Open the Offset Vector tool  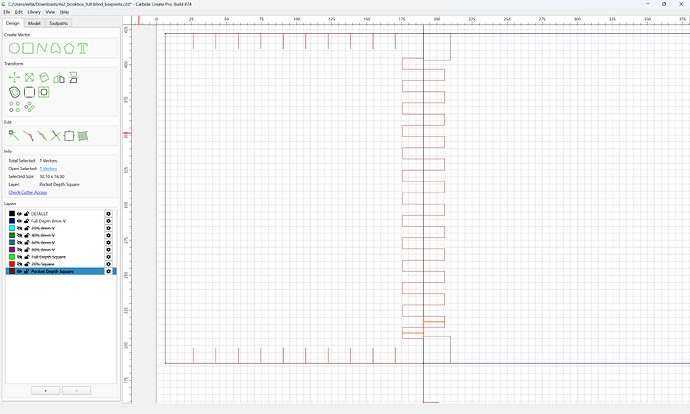coord(15,92)
